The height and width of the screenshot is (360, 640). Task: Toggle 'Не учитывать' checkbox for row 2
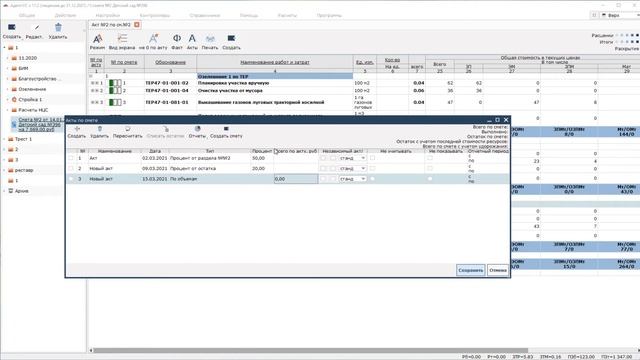372,168
